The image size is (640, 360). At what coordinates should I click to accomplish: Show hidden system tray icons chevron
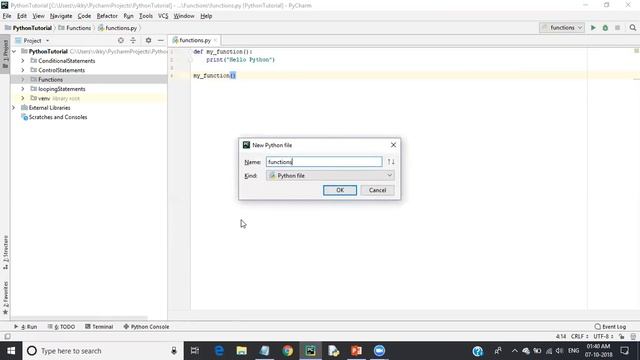514,351
